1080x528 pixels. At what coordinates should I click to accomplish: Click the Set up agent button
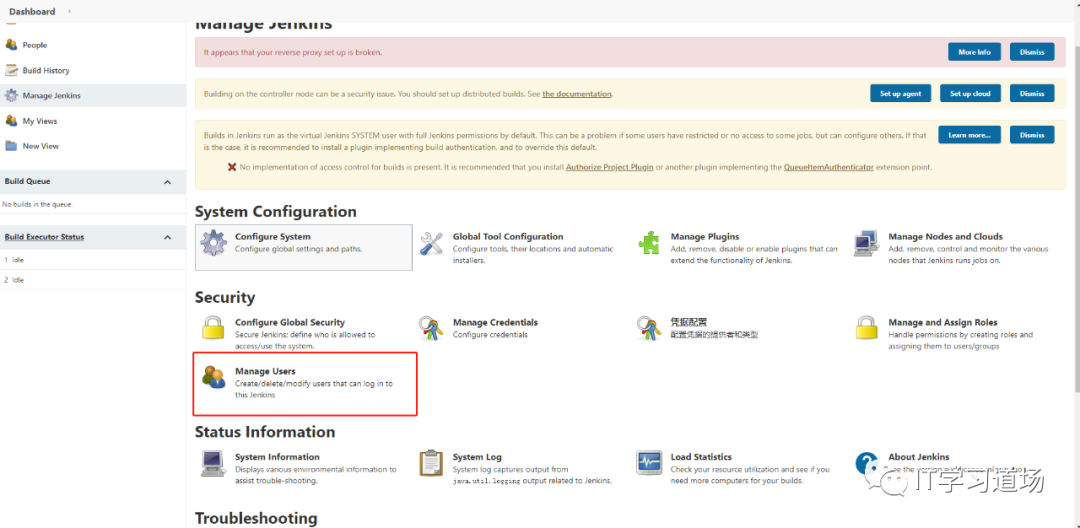point(900,94)
